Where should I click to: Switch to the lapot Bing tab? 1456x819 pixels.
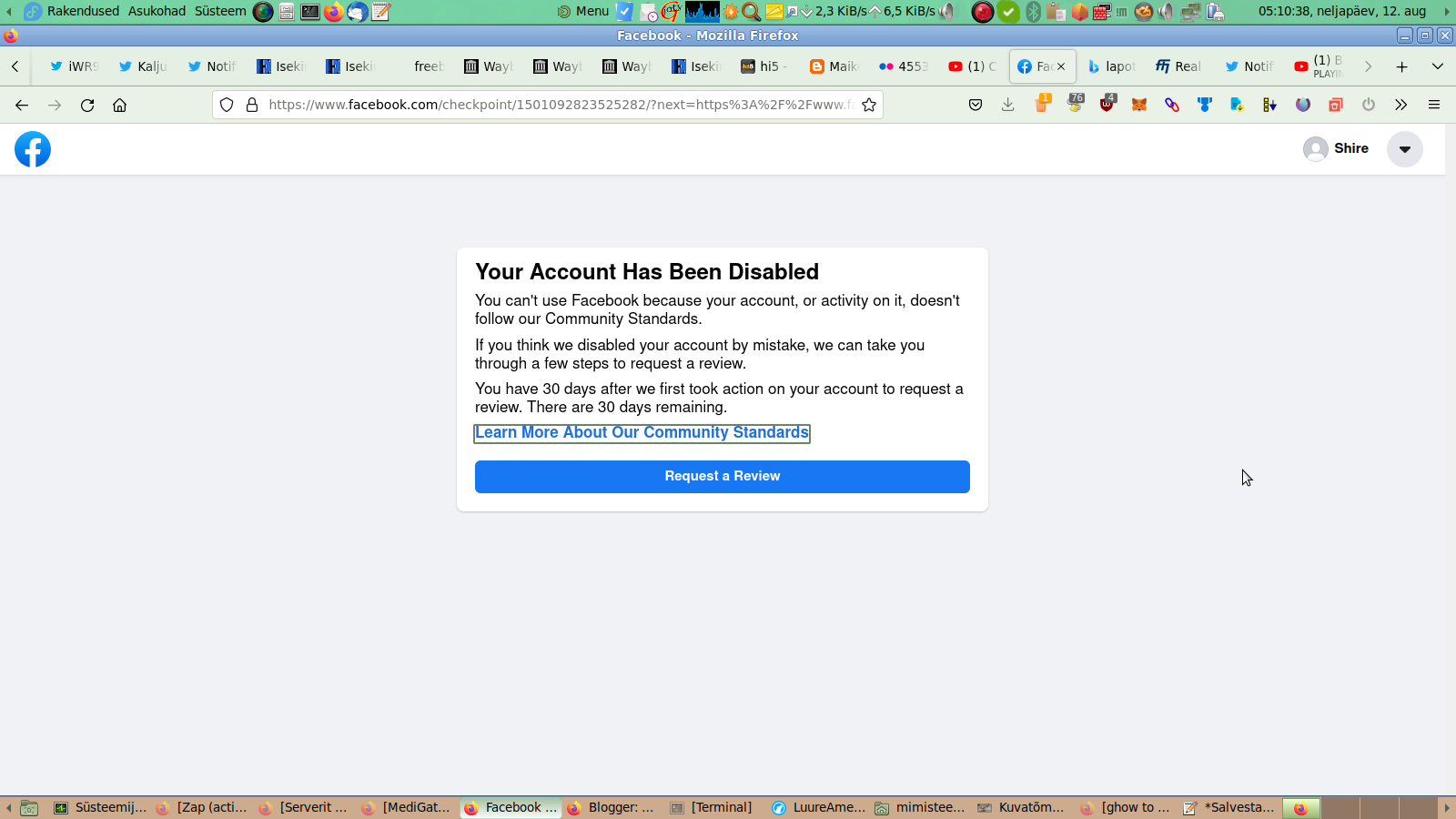click(1112, 66)
